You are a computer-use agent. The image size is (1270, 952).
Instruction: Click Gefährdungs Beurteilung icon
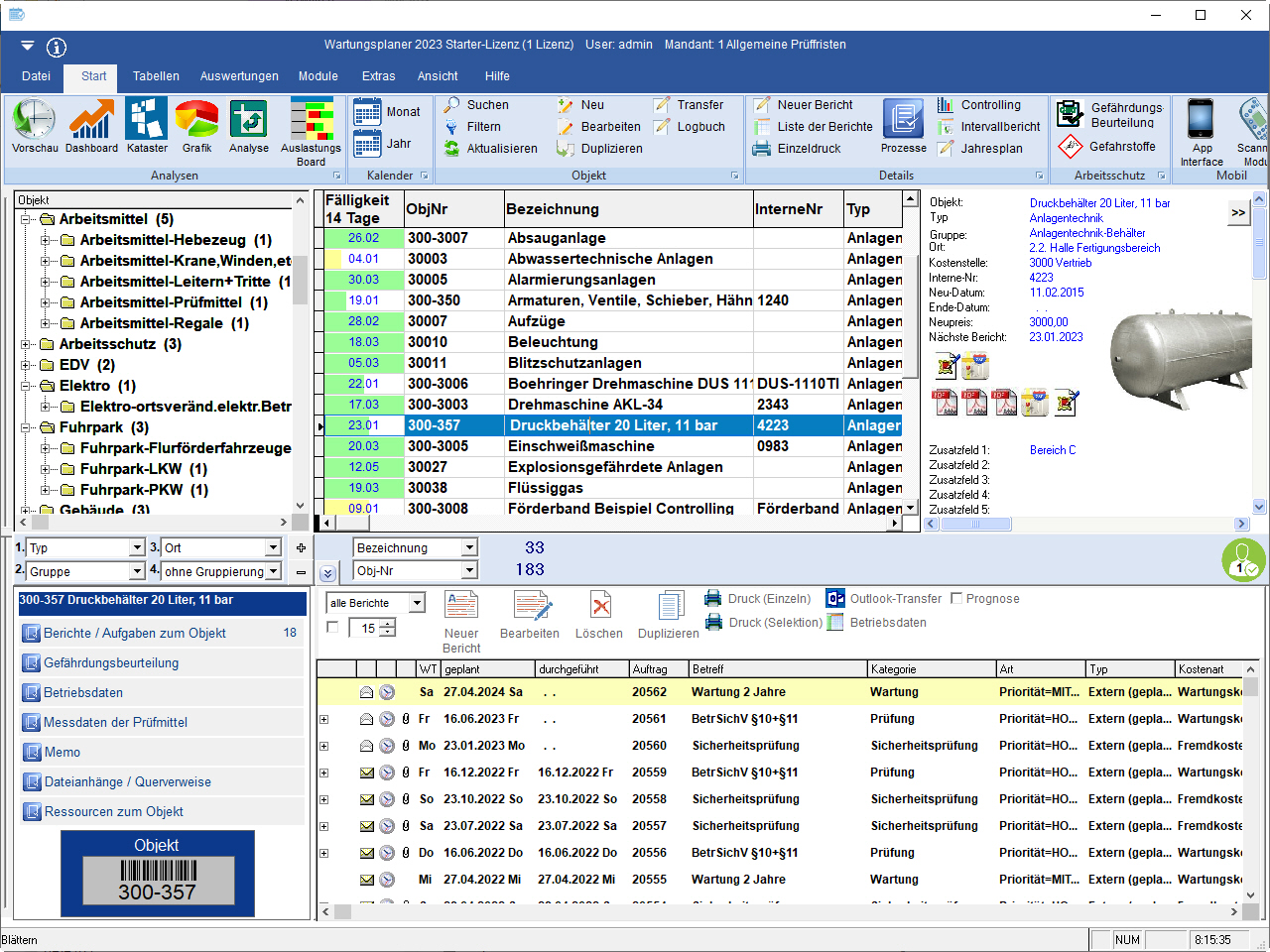(1070, 114)
